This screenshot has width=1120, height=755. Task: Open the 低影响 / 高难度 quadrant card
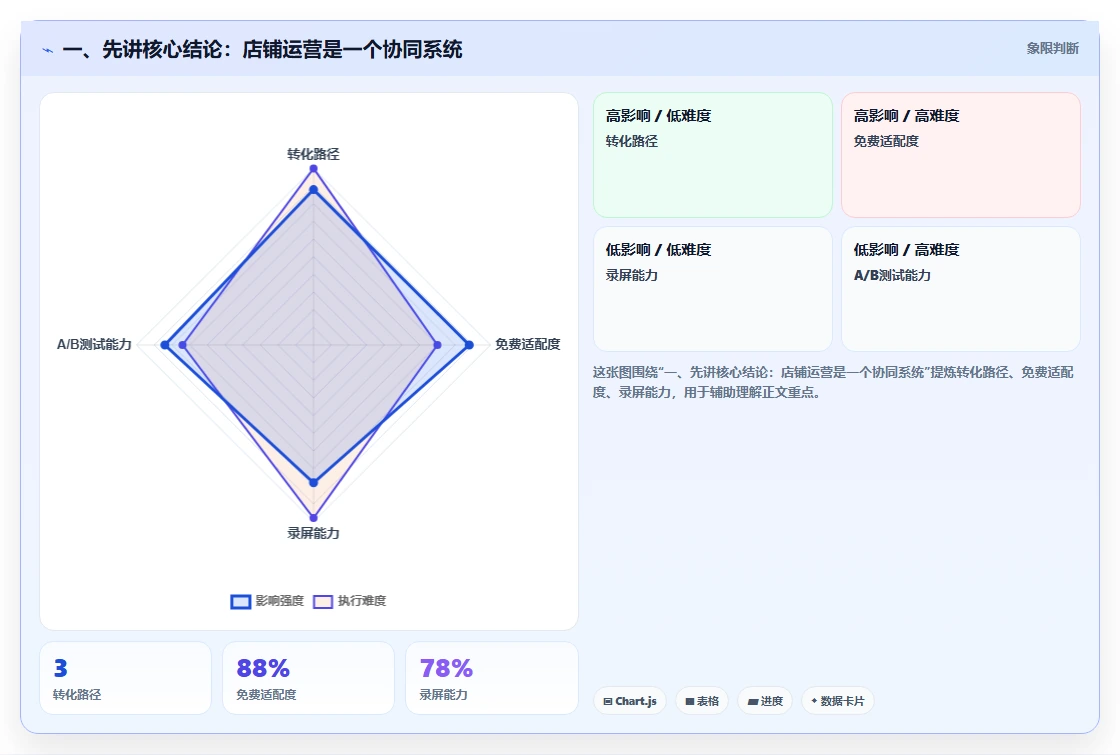[961, 289]
